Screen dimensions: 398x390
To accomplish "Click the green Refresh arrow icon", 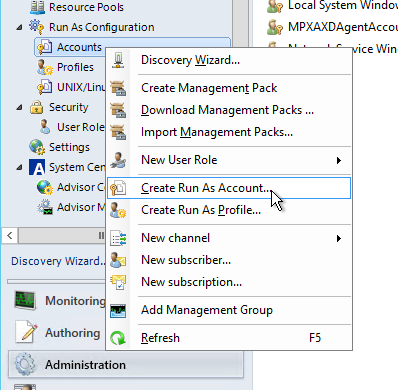I will (118, 338).
